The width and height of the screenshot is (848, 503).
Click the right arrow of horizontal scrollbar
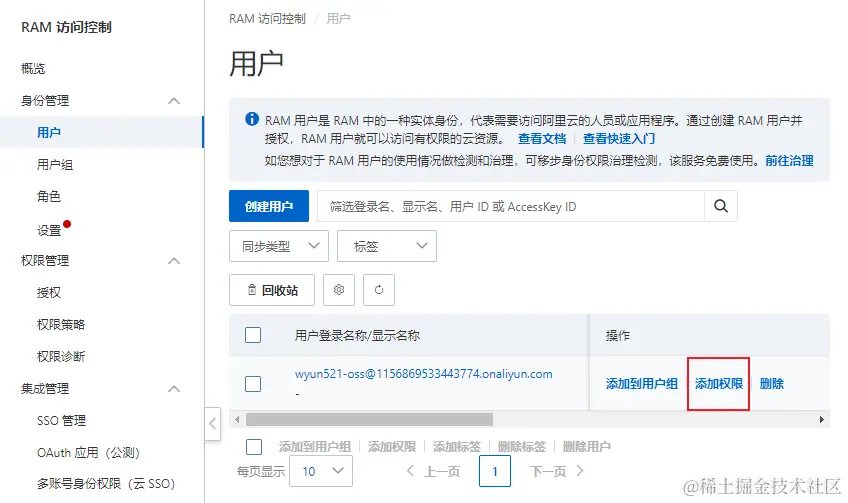[822, 420]
